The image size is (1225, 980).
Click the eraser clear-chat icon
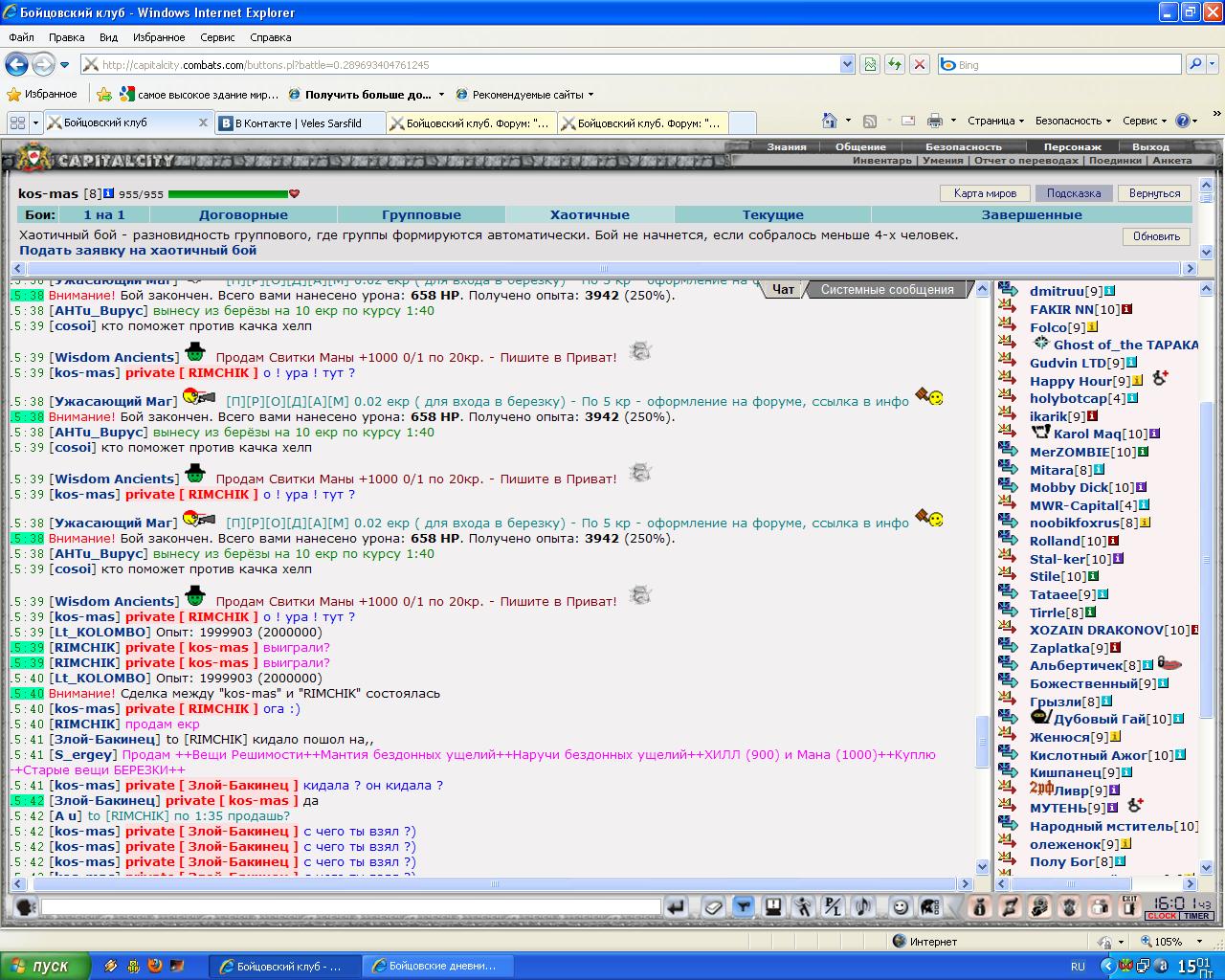tap(713, 906)
